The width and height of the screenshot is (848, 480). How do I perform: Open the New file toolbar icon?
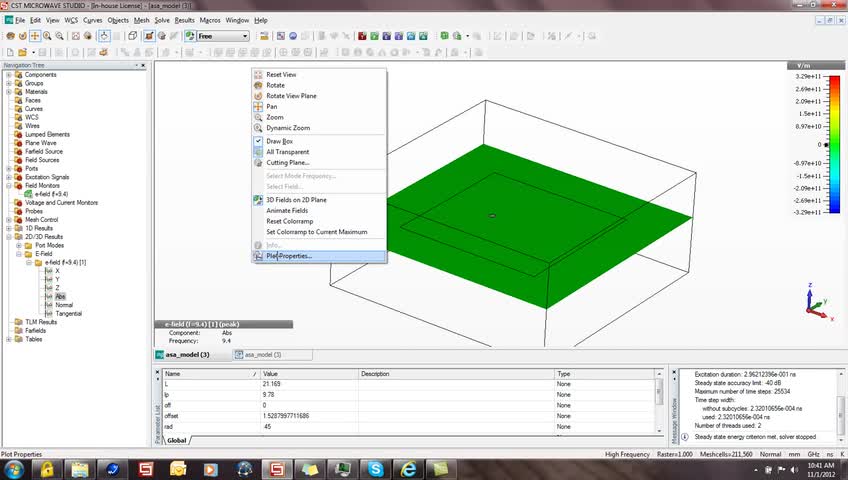coord(10,52)
